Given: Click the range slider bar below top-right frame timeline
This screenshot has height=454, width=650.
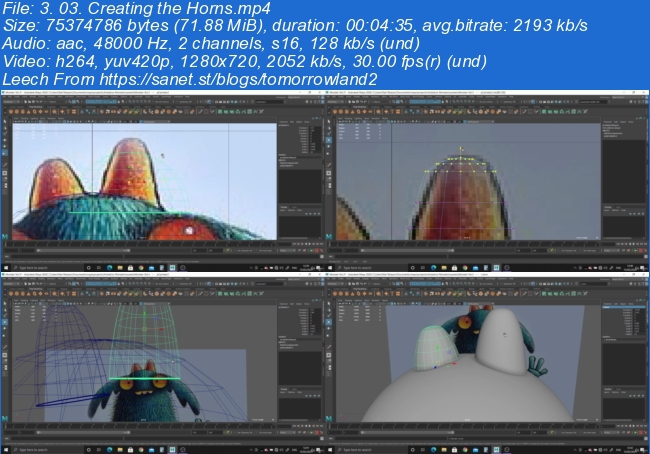Looking at the screenshot, I should click(x=407, y=250).
